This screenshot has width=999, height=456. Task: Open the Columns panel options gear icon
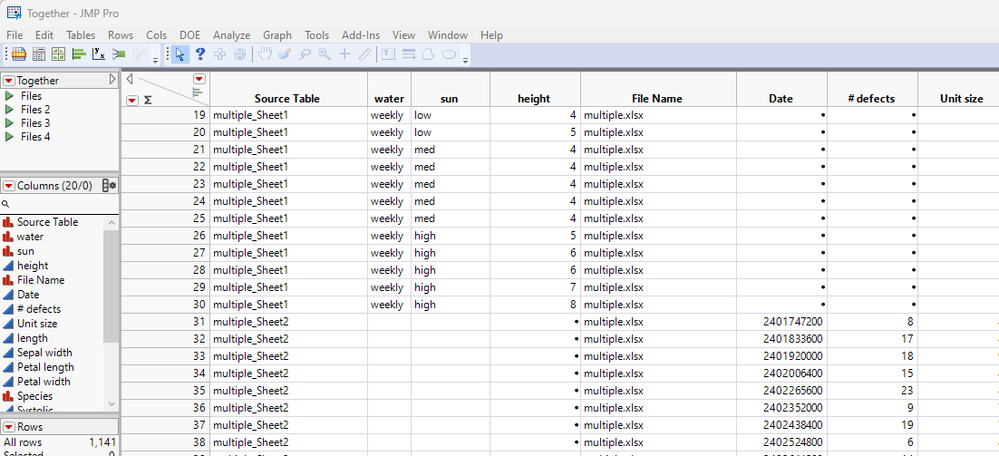click(x=109, y=186)
